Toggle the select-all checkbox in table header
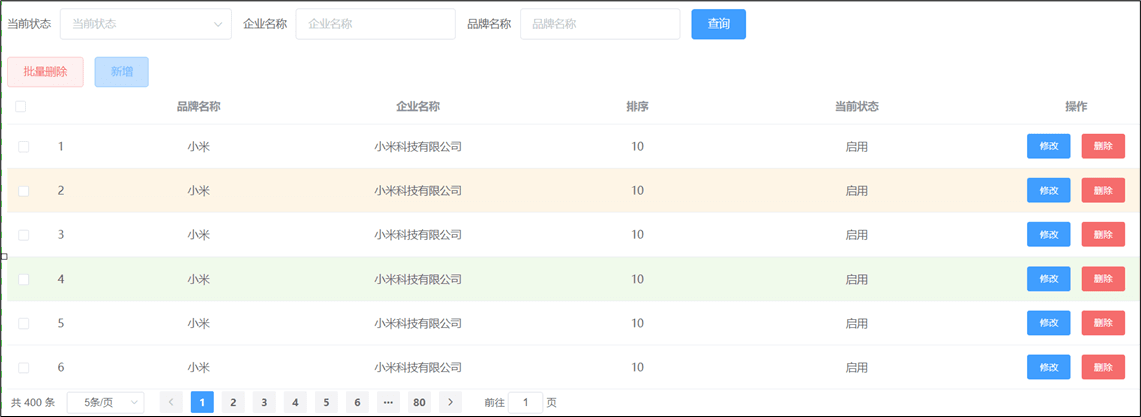The height and width of the screenshot is (417, 1141). pyautogui.click(x=21, y=107)
